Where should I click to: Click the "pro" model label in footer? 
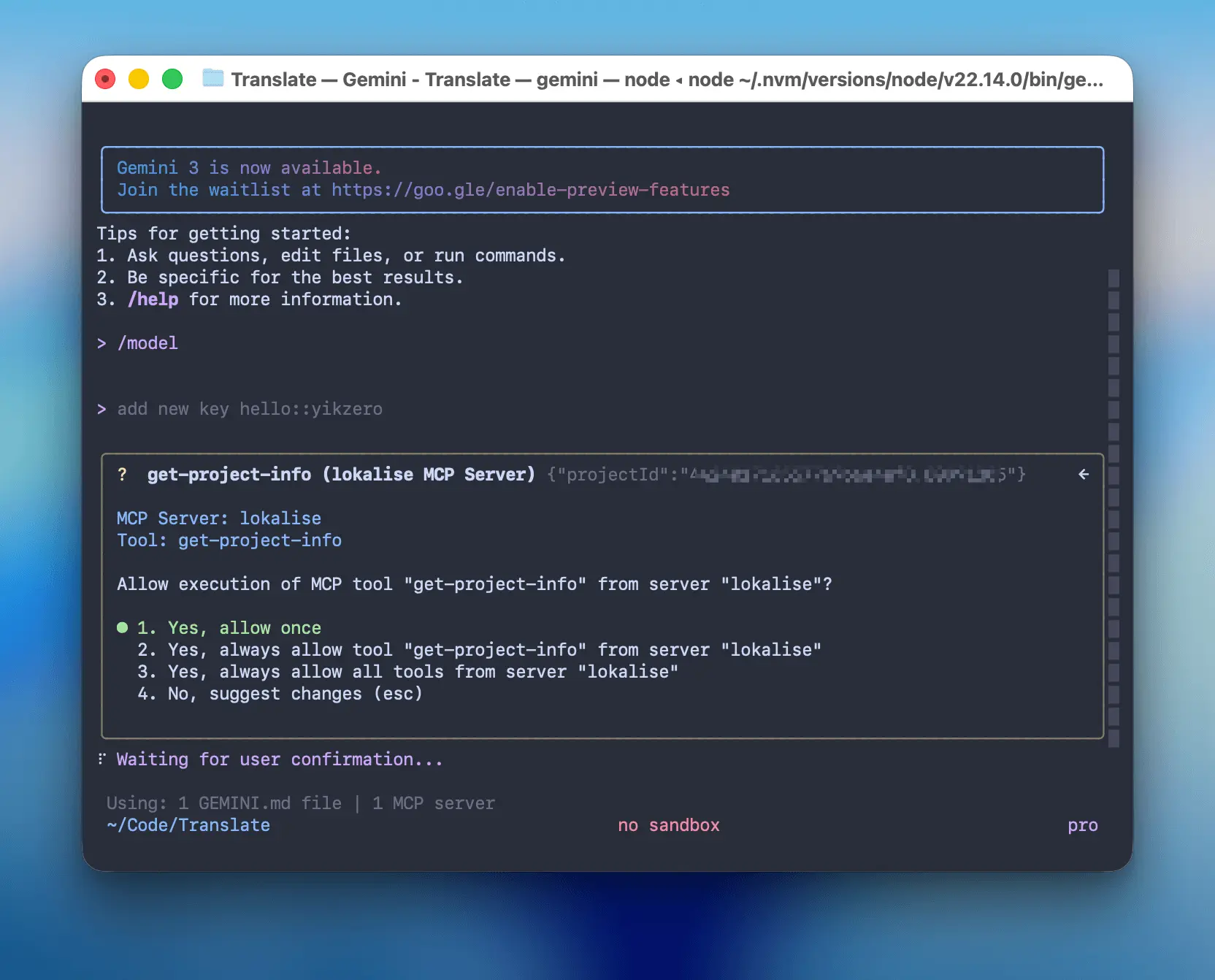click(x=1082, y=825)
